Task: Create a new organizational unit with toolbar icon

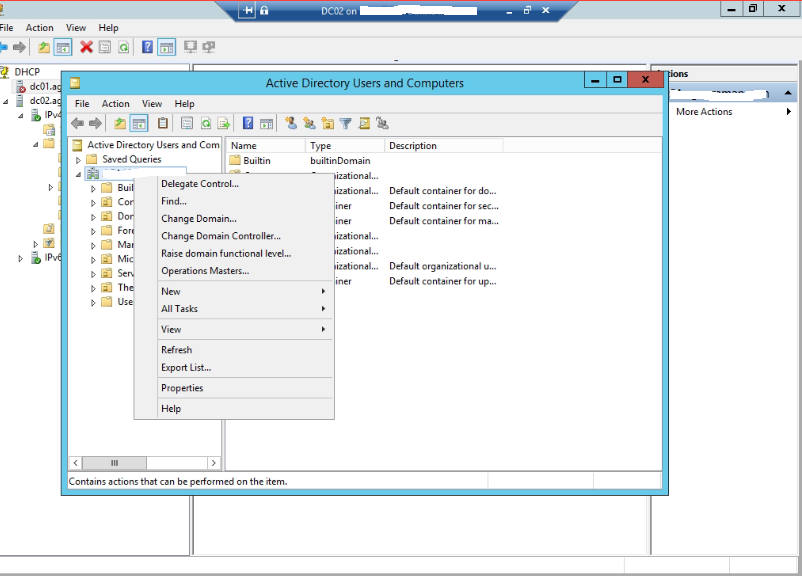Action: [x=327, y=123]
